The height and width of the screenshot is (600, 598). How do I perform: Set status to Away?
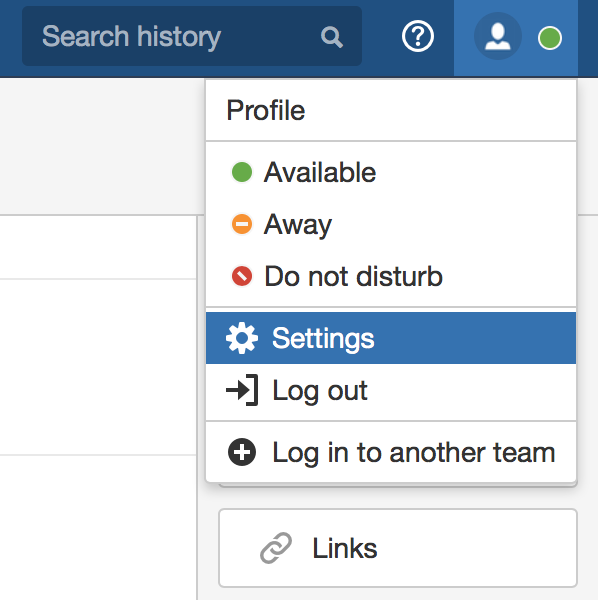click(x=391, y=224)
